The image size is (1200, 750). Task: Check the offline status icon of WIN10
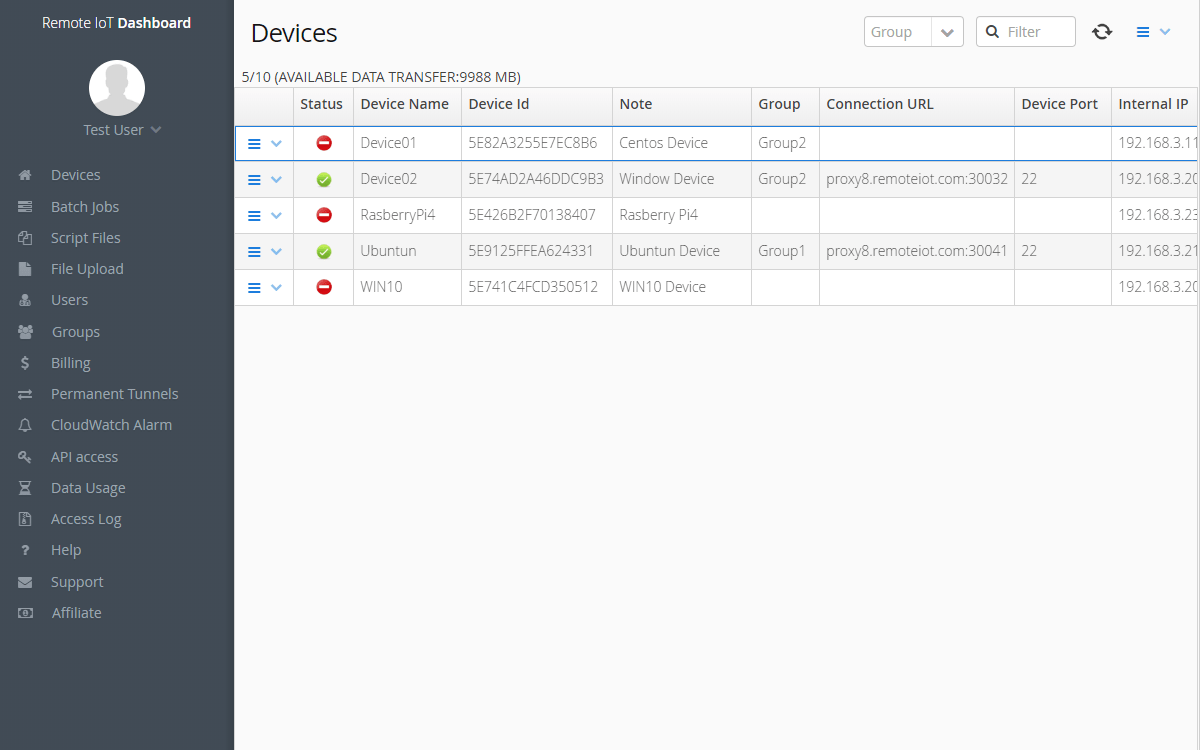point(322,287)
